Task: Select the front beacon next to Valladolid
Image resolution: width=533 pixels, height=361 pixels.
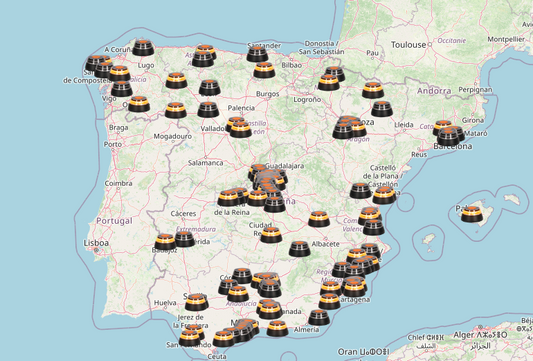Action: (x=241, y=130)
